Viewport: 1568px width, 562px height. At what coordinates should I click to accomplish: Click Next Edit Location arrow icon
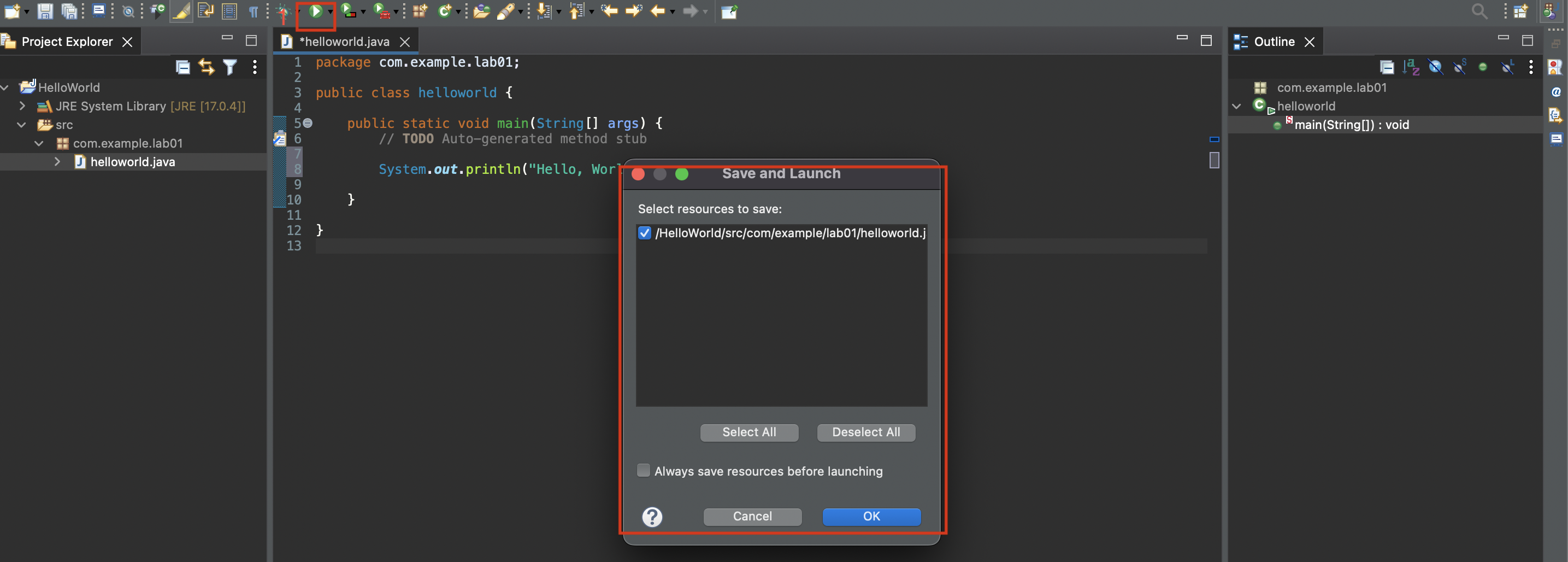tap(634, 11)
